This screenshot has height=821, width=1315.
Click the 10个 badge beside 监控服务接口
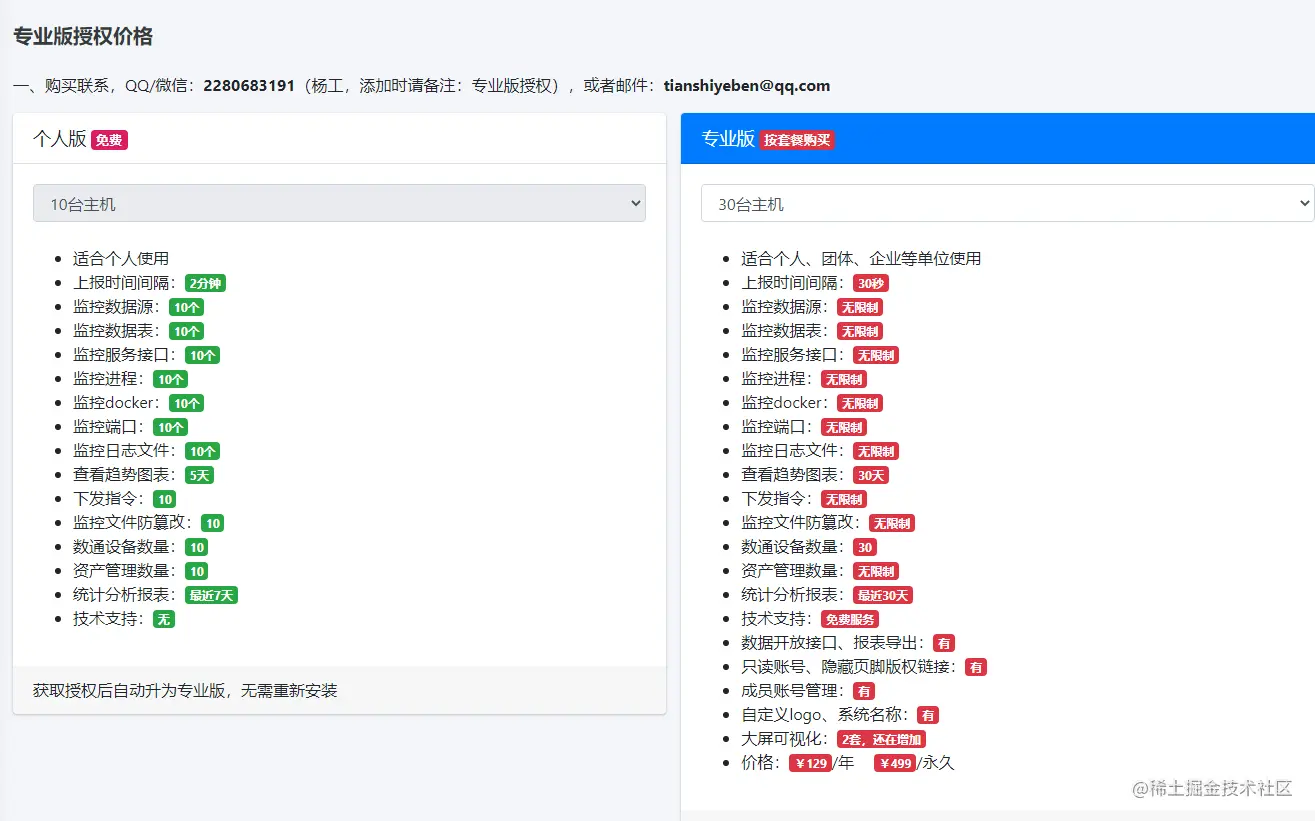202,355
